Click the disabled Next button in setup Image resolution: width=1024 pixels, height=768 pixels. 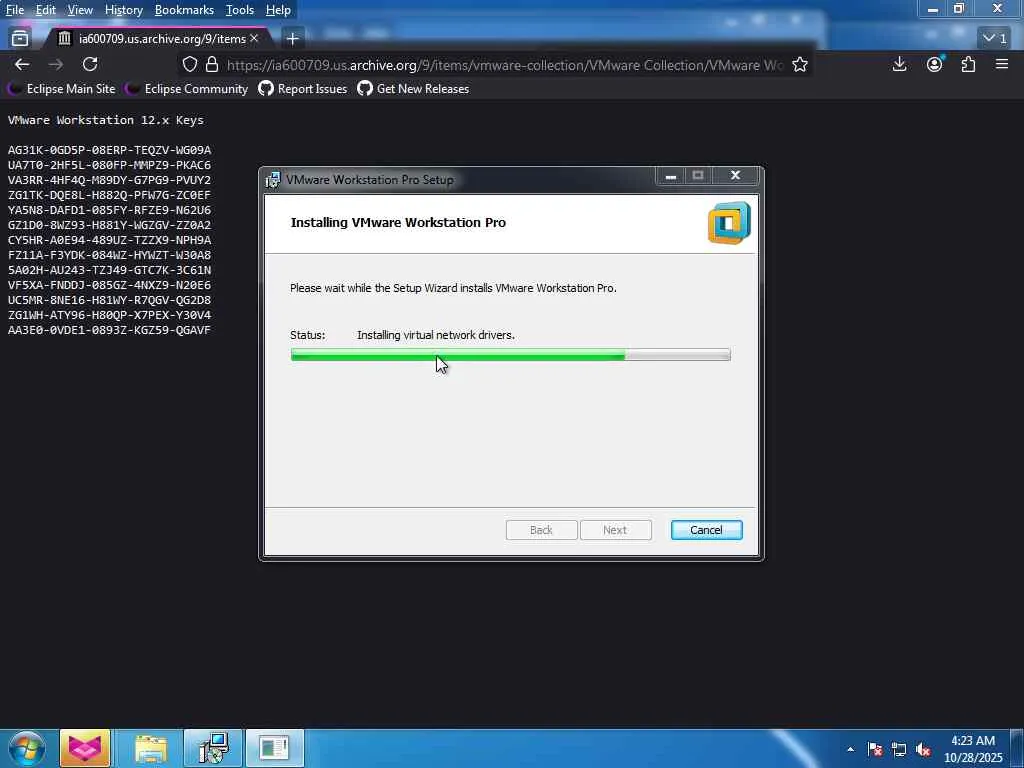point(615,530)
